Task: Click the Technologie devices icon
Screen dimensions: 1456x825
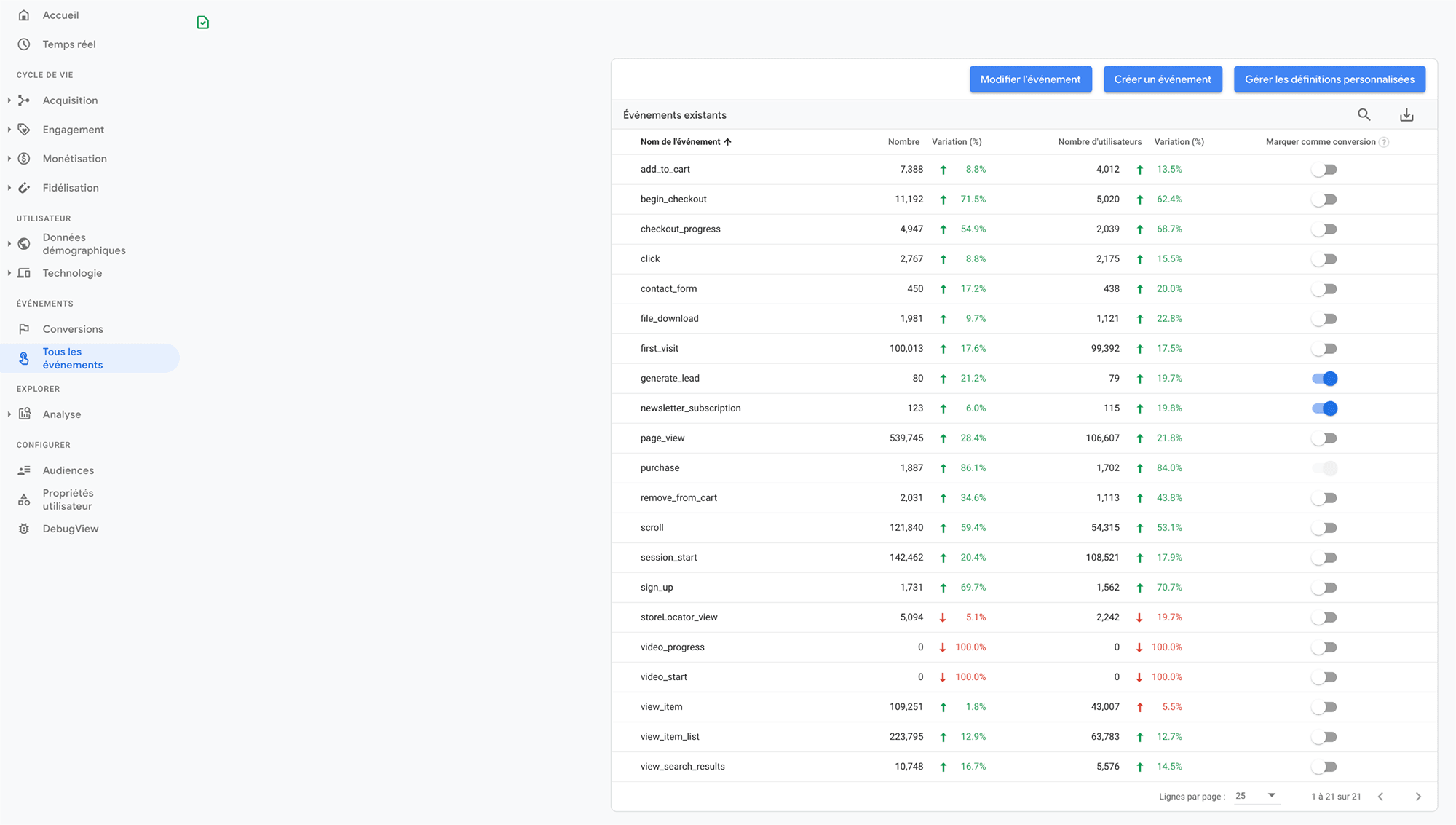Action: [24, 273]
